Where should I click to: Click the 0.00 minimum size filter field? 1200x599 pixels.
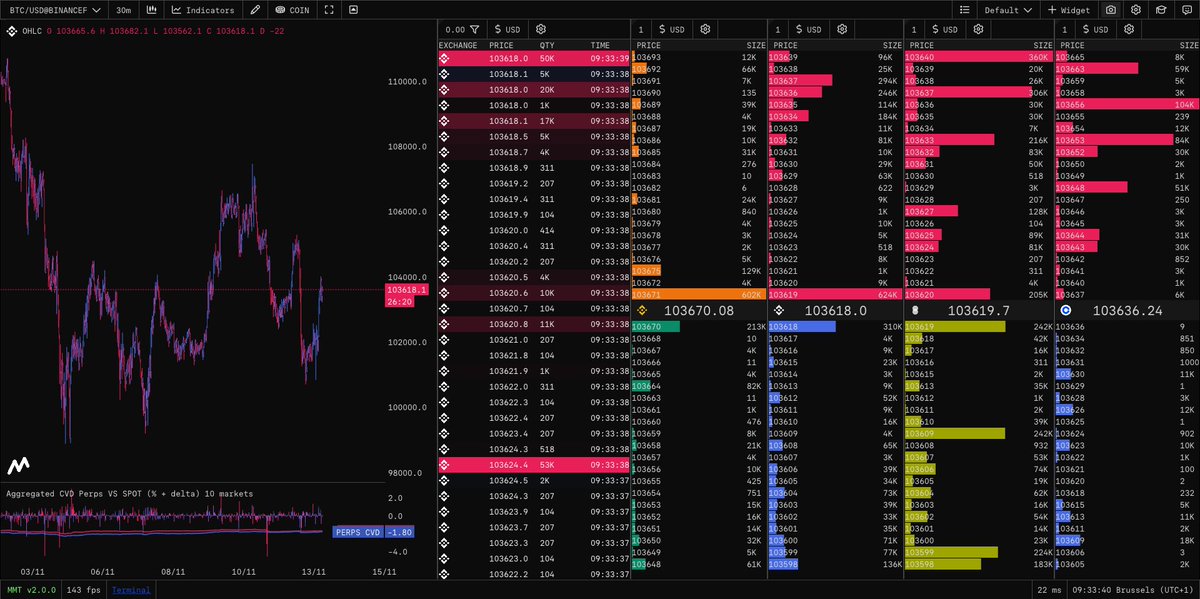click(x=455, y=30)
